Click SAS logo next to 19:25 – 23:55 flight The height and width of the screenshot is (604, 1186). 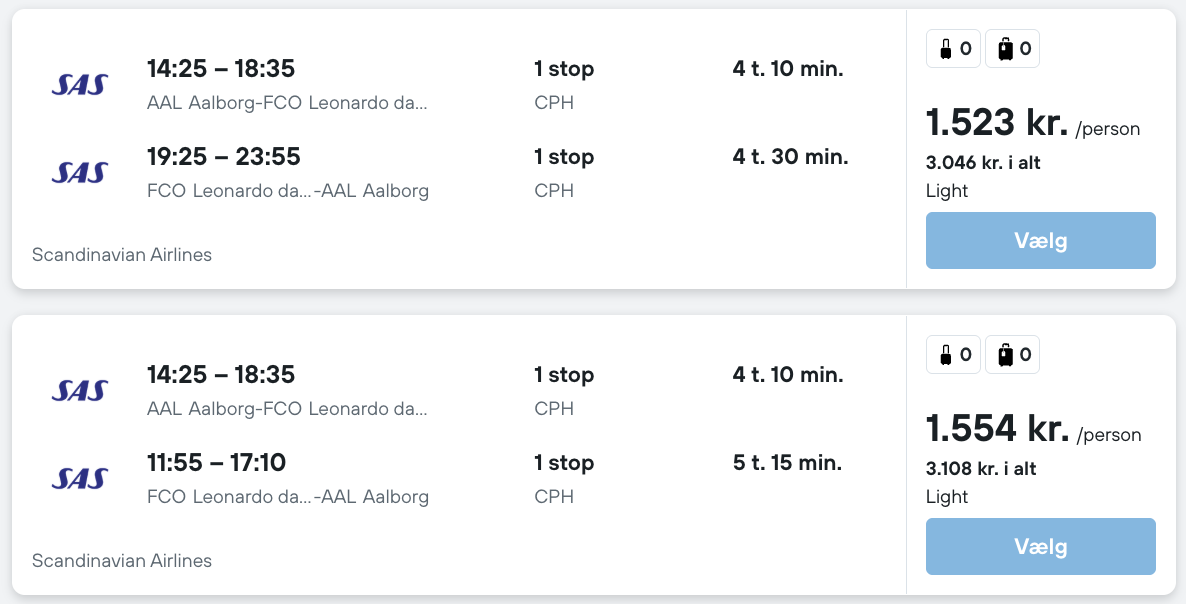pos(79,173)
